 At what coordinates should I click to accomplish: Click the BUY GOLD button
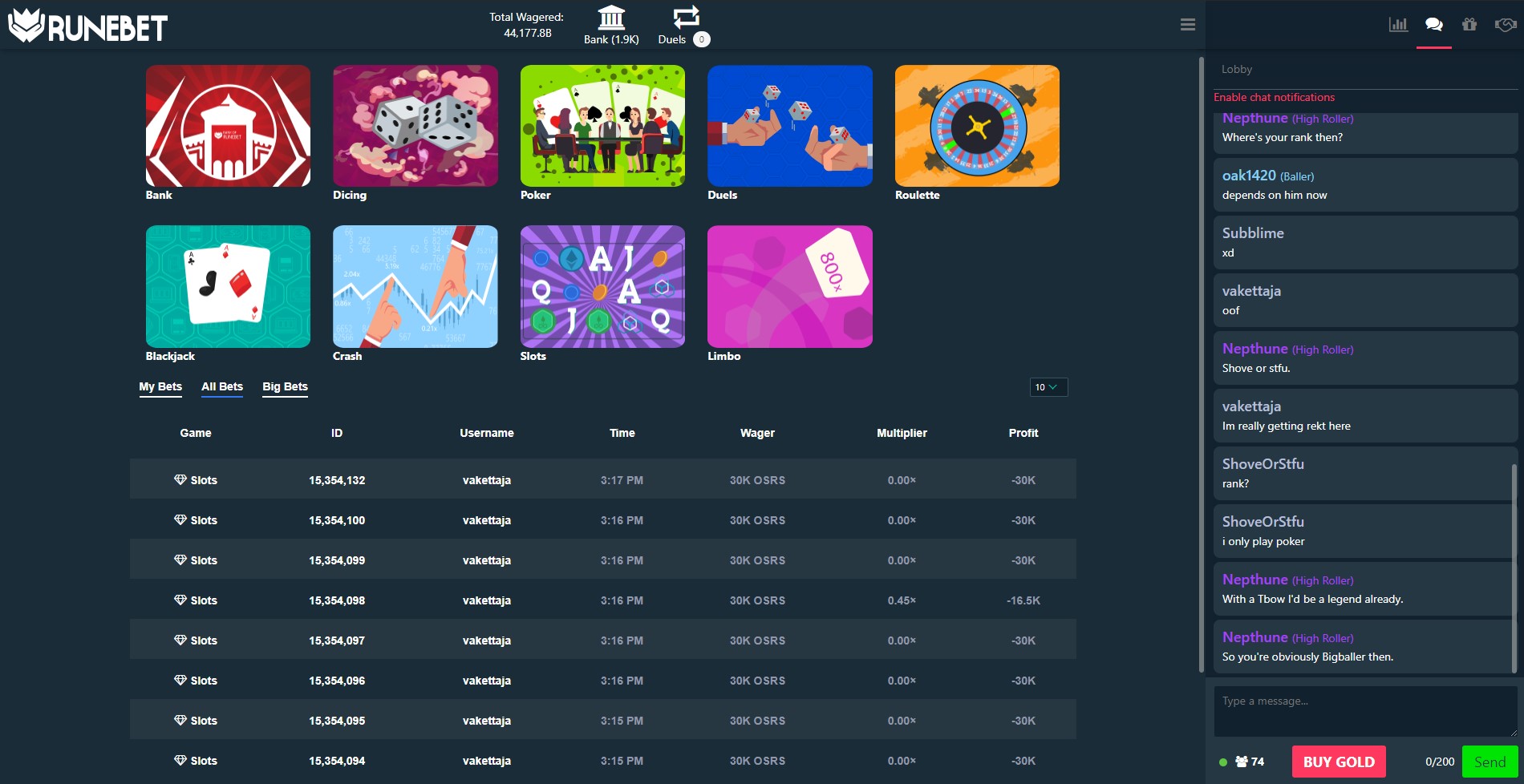(1339, 762)
